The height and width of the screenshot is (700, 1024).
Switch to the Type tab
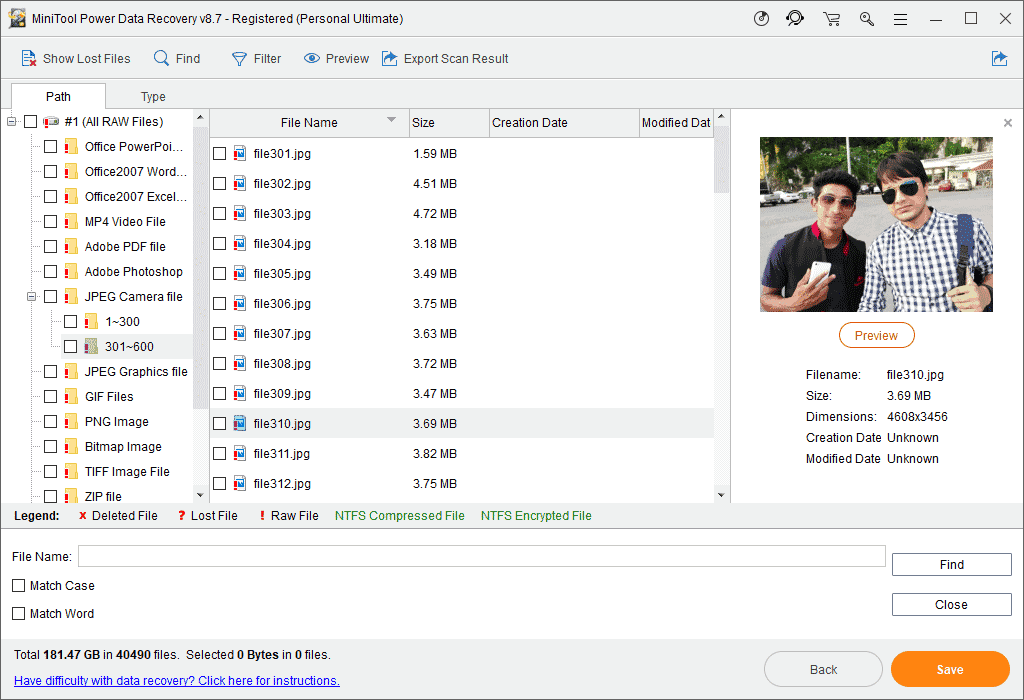coord(153,96)
